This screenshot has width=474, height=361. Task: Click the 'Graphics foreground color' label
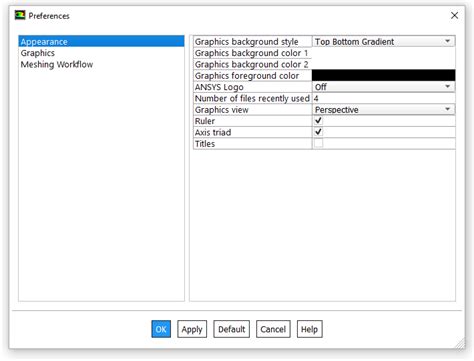(x=247, y=76)
